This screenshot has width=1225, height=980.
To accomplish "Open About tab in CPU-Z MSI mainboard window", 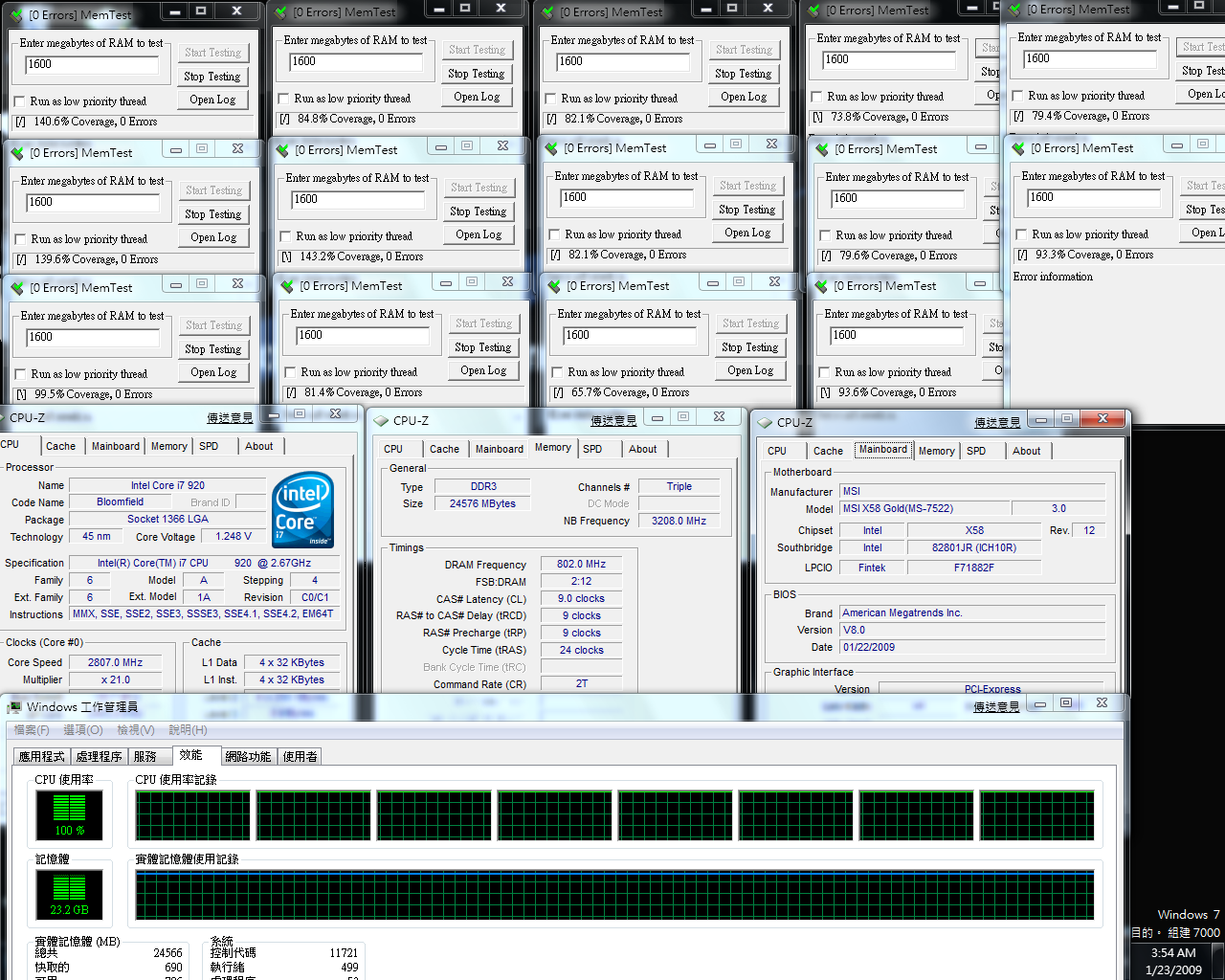I will [x=1027, y=451].
